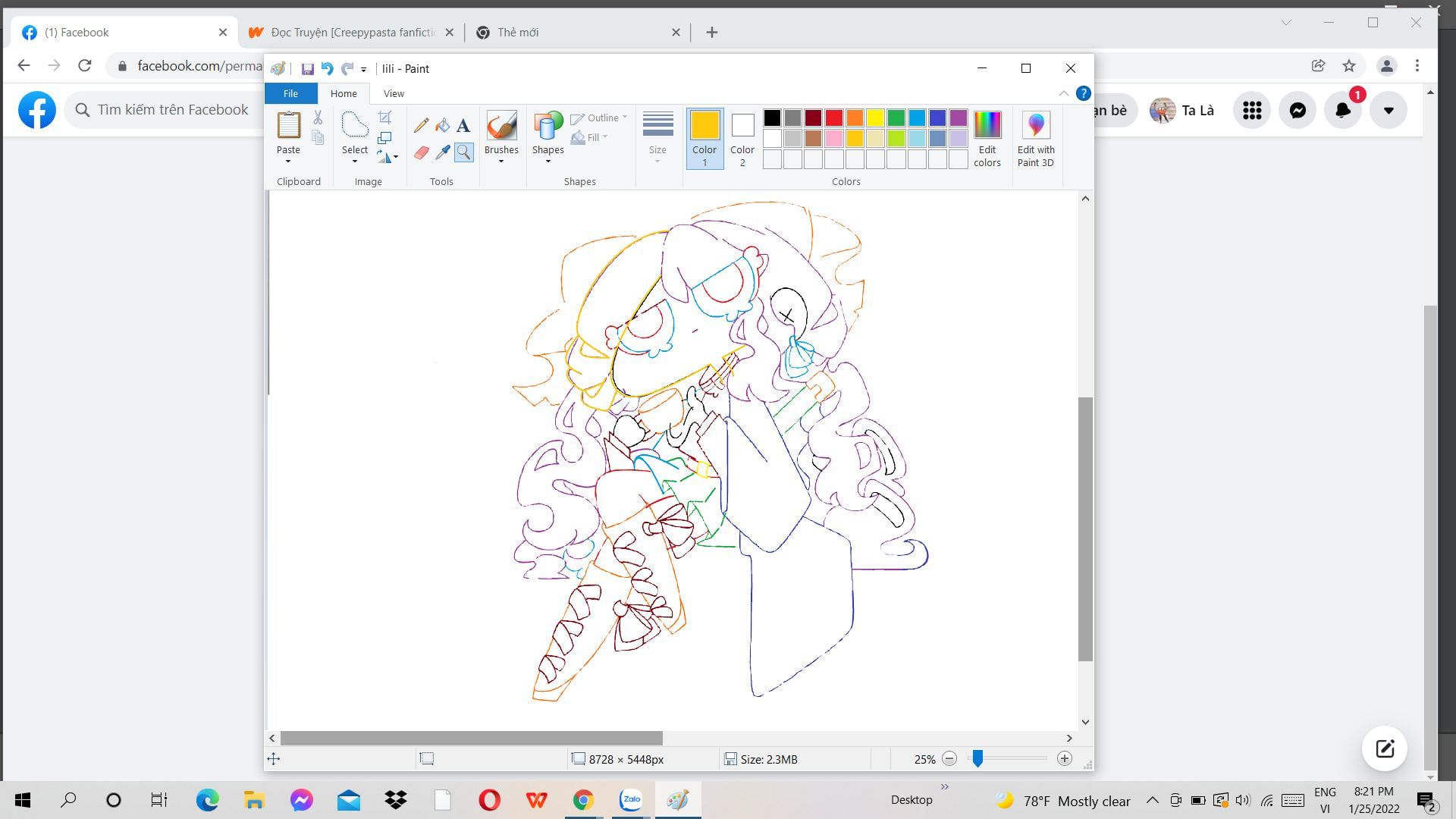The height and width of the screenshot is (819, 1456).
Task: Click the Save icon in Paint title bar
Action: [307, 69]
